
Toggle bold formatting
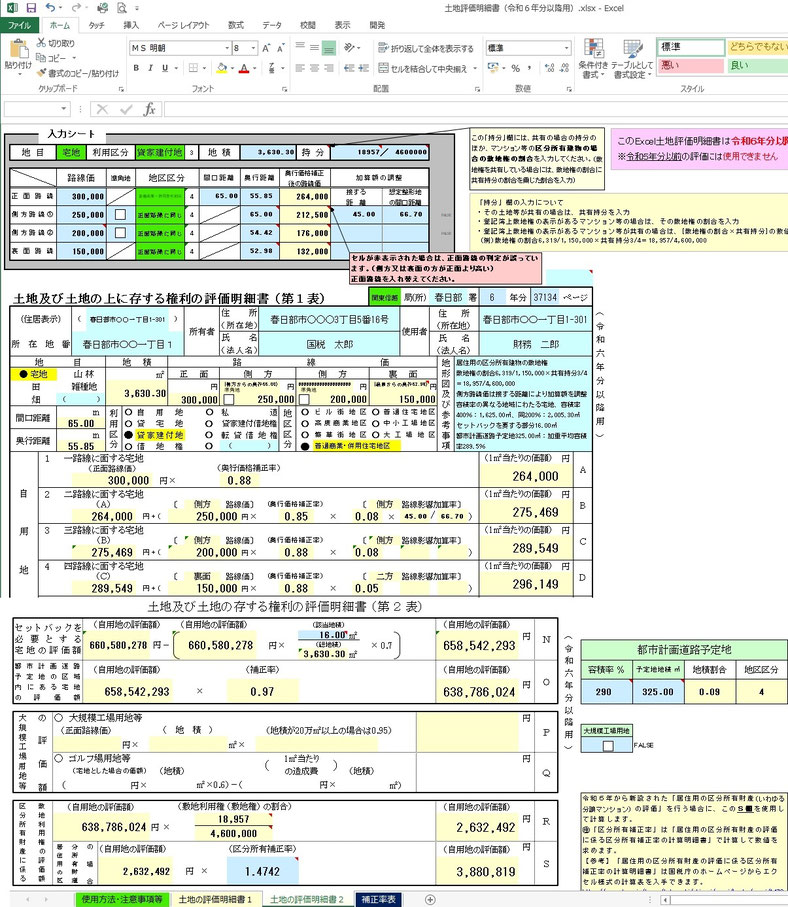pyautogui.click(x=136, y=68)
